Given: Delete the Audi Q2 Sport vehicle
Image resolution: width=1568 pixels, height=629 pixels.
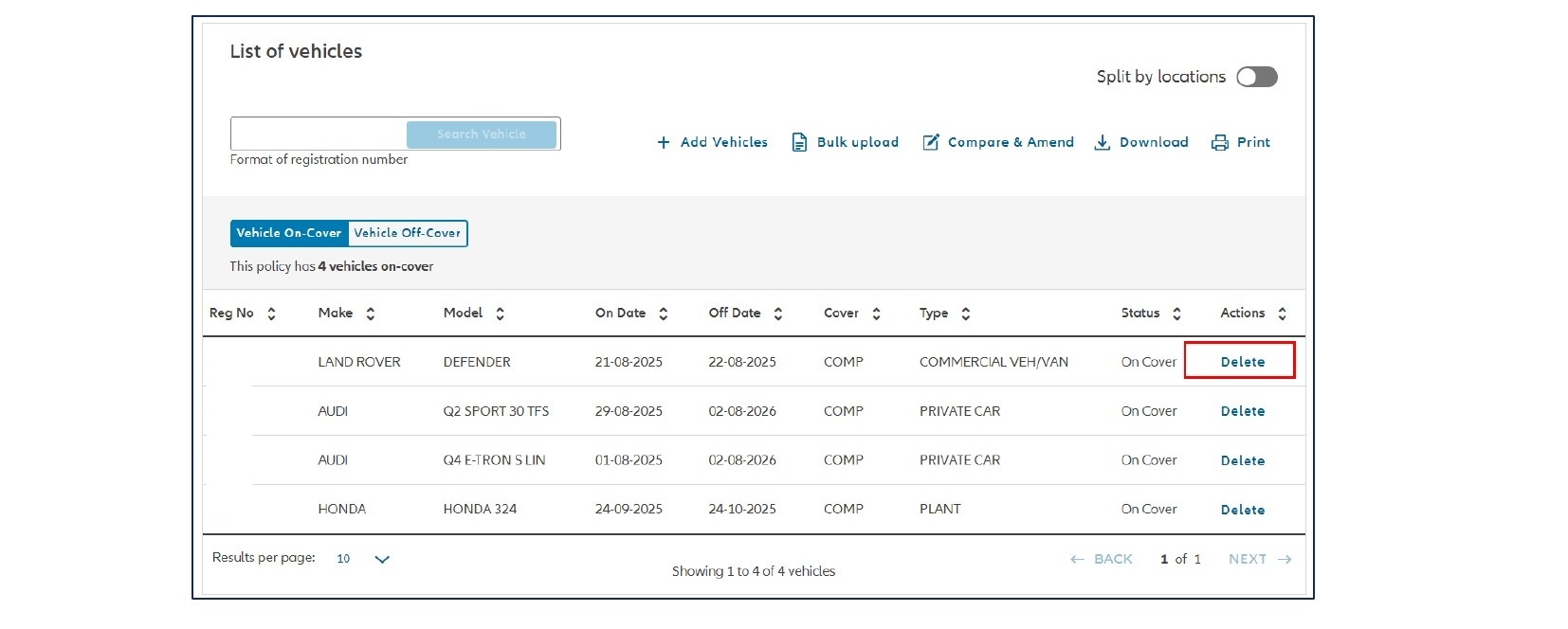Looking at the screenshot, I should tap(1242, 411).
